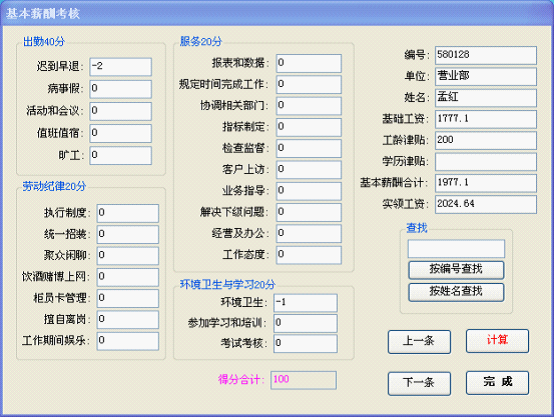554x417 pixels.
Task: Click the 值班值宿 field
Action: point(120,133)
